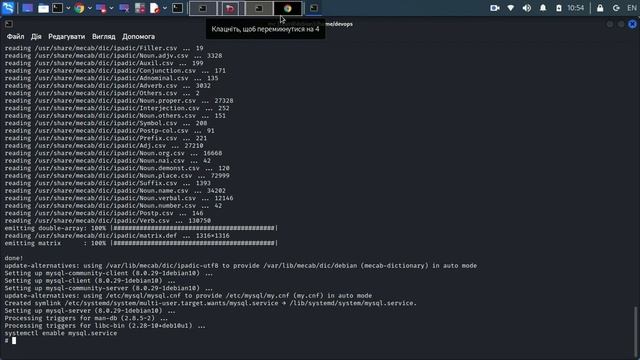Click the 'reading ... Noun.place.csv' line
Viewport: 640px width, 360px height.
pos(117,176)
